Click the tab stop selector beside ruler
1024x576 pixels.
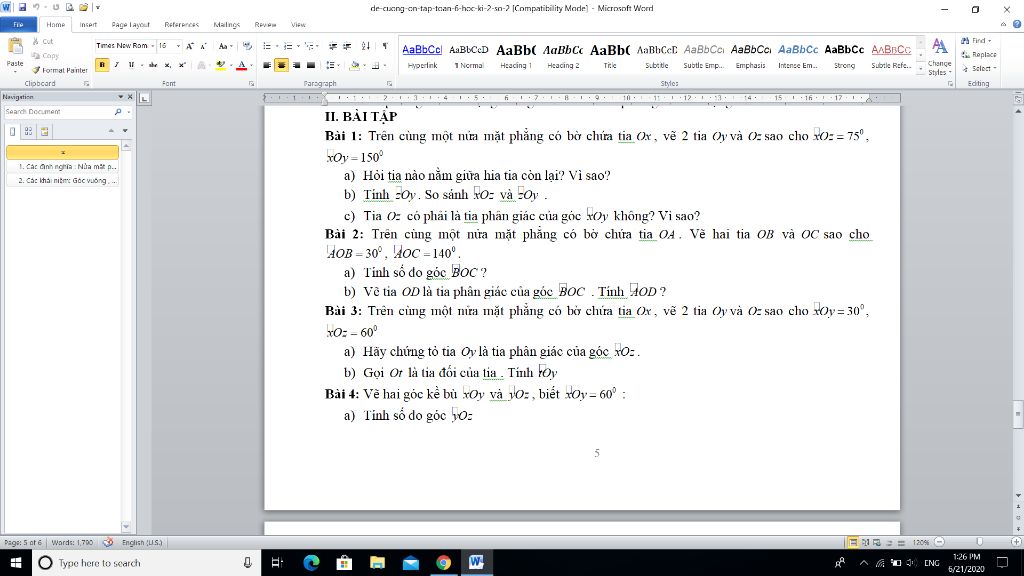(x=144, y=98)
